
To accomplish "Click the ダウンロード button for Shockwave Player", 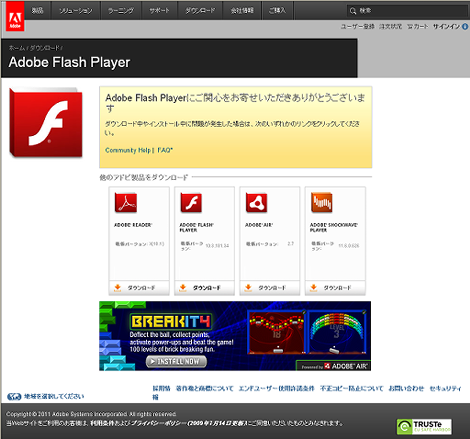I will (x=335, y=288).
